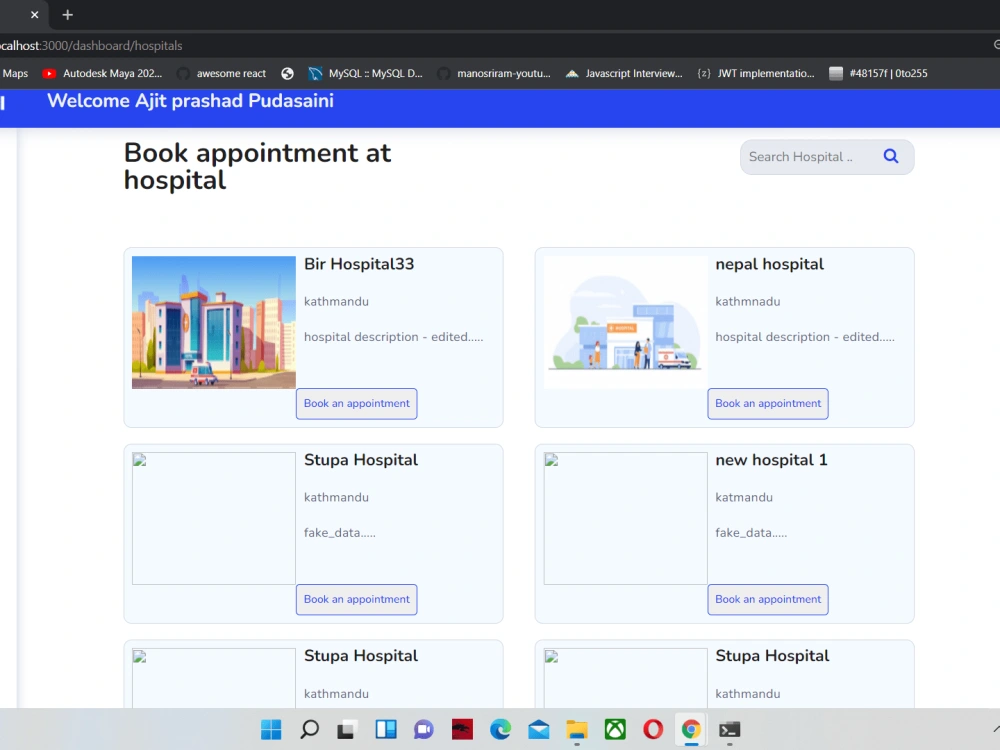Screen dimensions: 1000x750
Task: Open Outlook mail from the taskbar
Action: coord(538,729)
